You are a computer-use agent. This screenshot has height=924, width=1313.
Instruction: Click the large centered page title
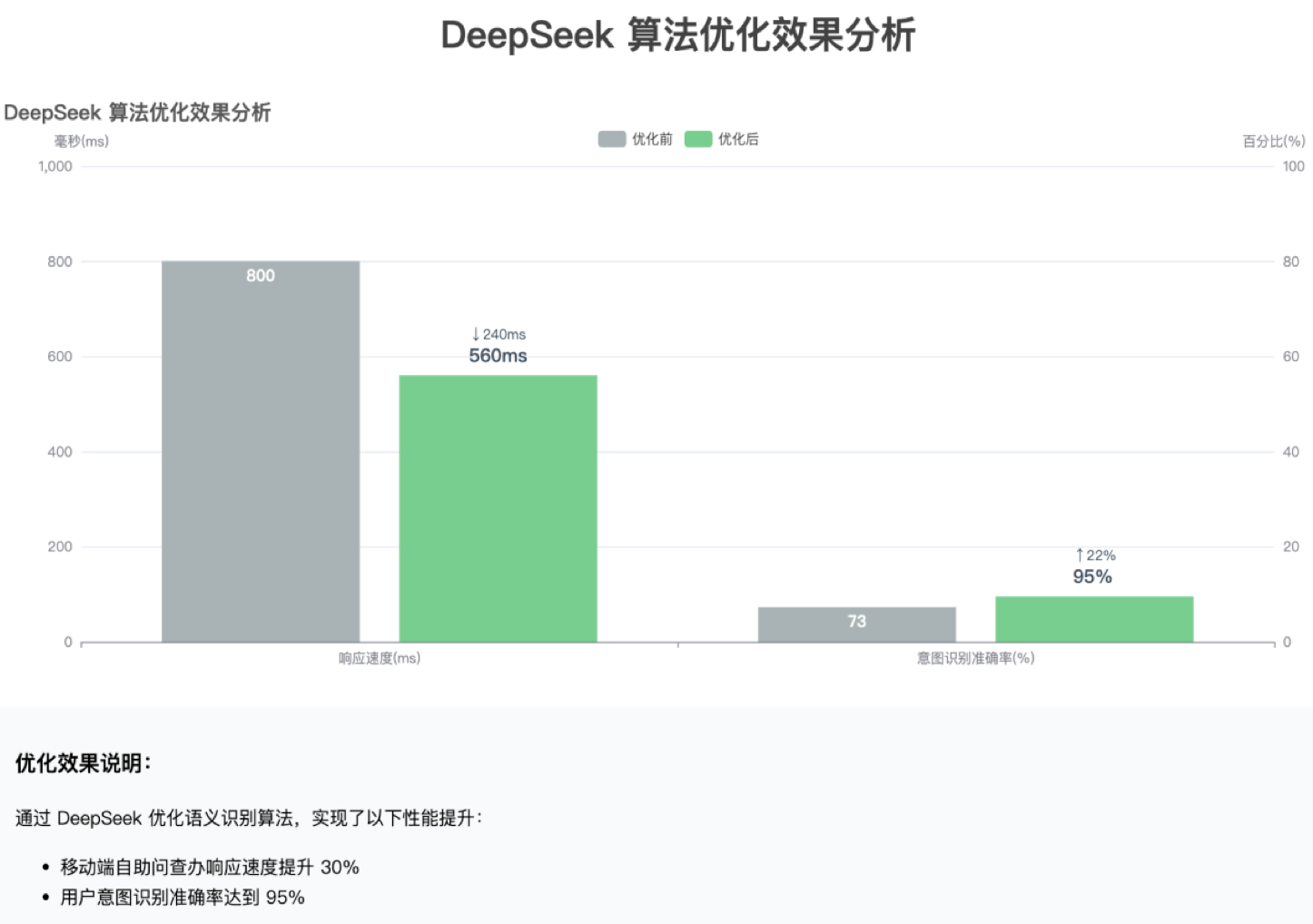[677, 35]
